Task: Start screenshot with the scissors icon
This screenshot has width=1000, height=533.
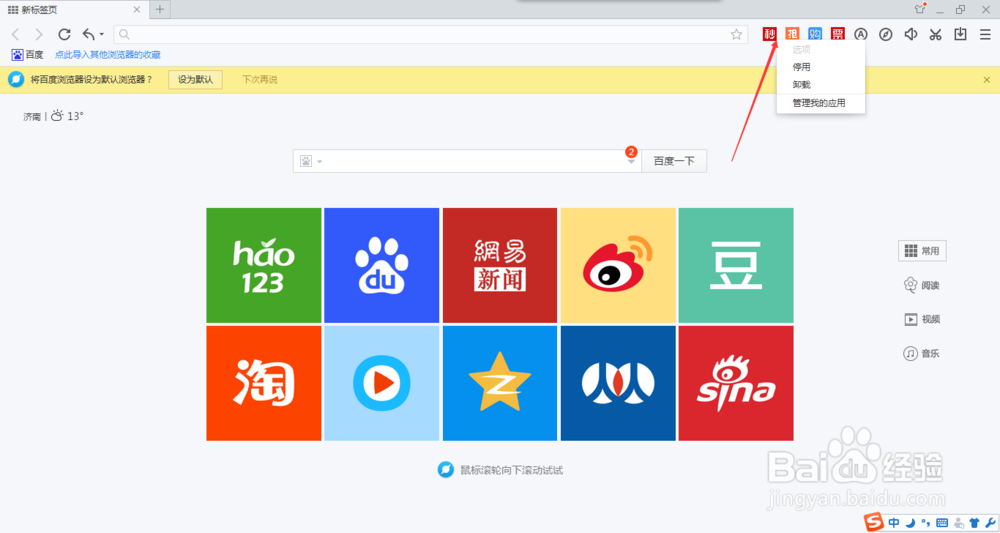Action: coord(936,34)
